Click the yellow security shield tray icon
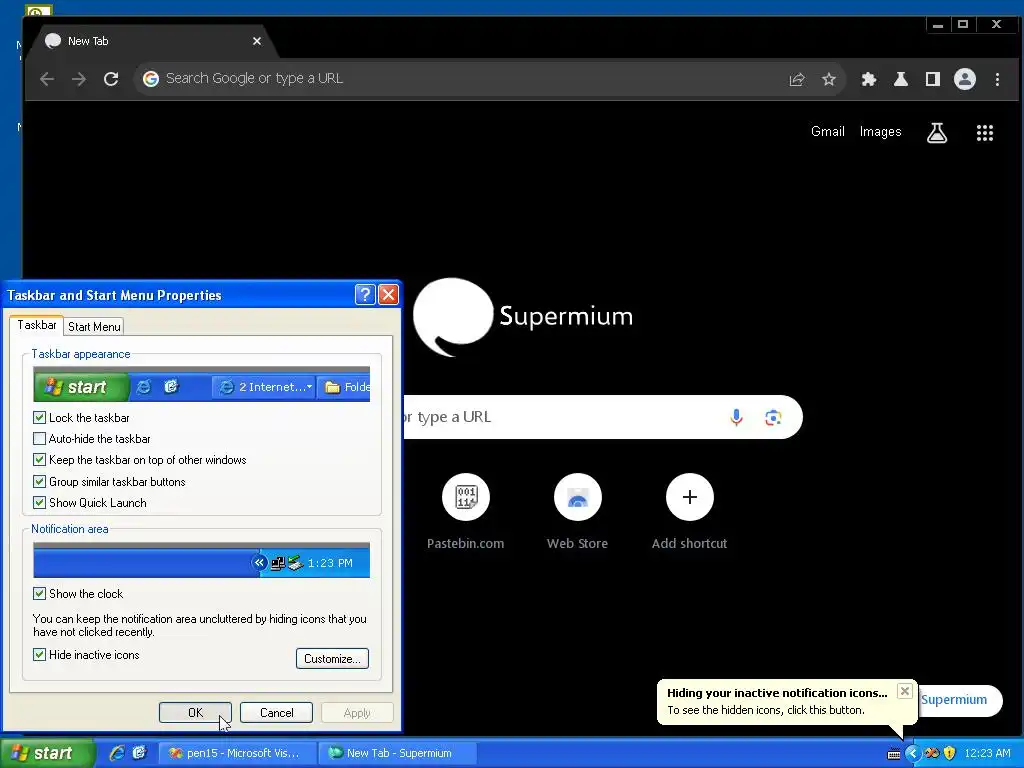The width and height of the screenshot is (1024, 768). [950, 754]
